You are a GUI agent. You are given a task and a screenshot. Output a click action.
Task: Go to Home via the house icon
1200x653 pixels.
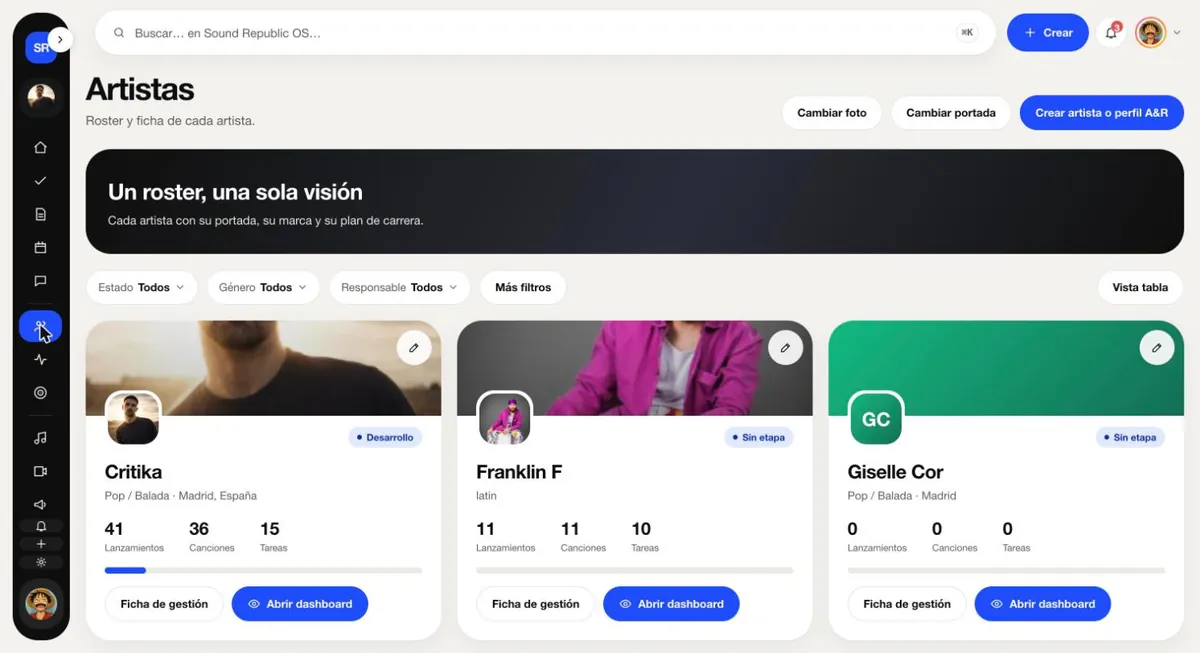[40, 148]
